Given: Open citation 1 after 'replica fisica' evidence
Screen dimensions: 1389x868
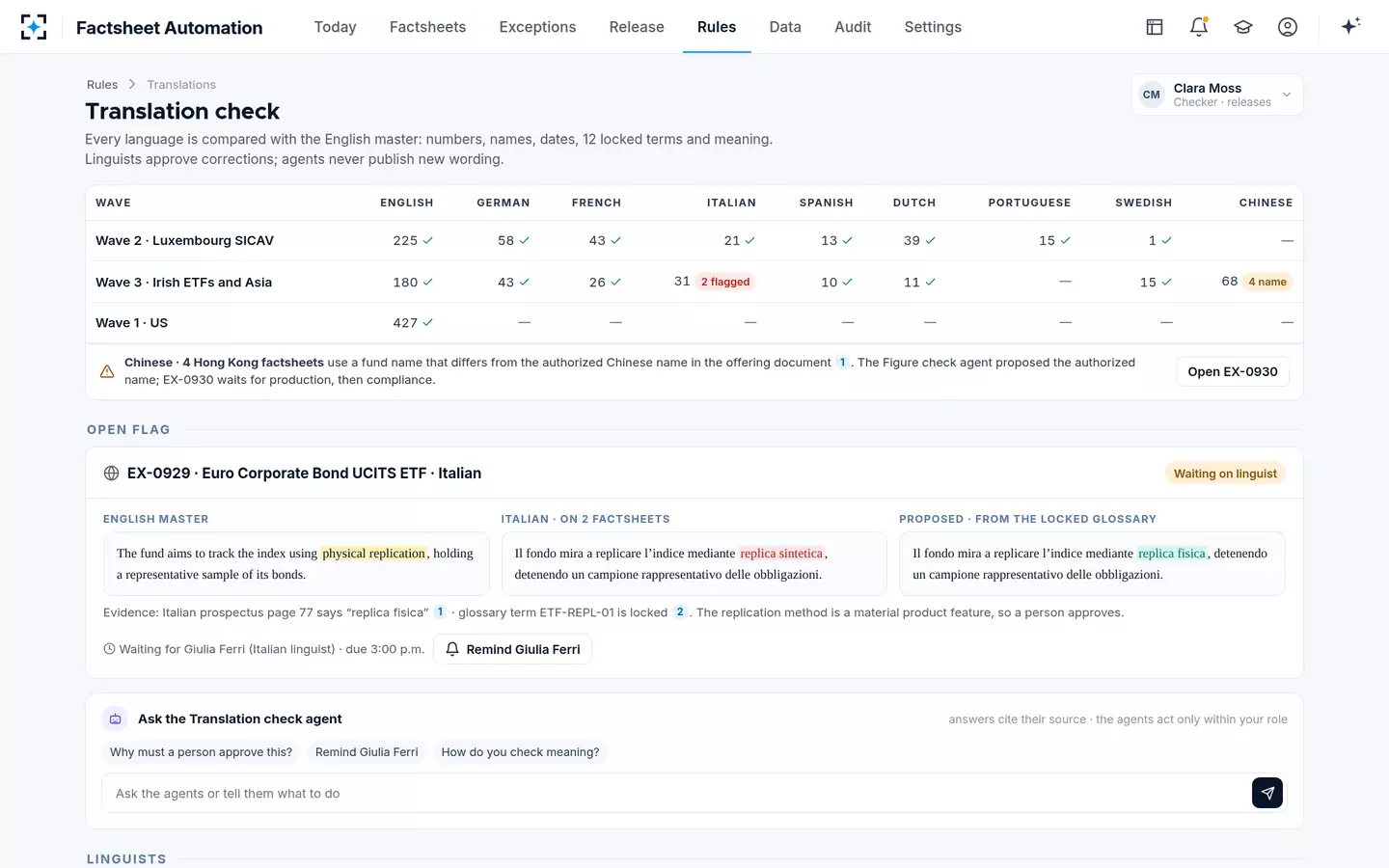Looking at the screenshot, I should (x=440, y=611).
